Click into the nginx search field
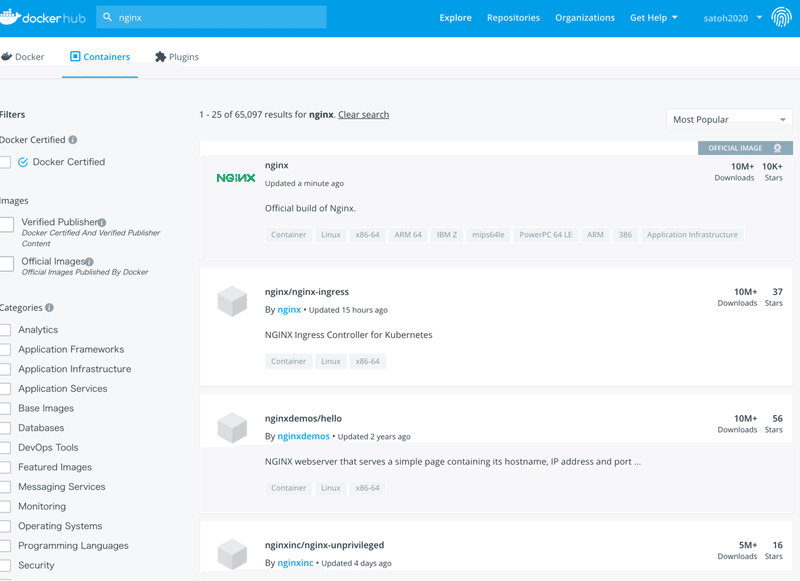800x581 pixels. coord(211,17)
